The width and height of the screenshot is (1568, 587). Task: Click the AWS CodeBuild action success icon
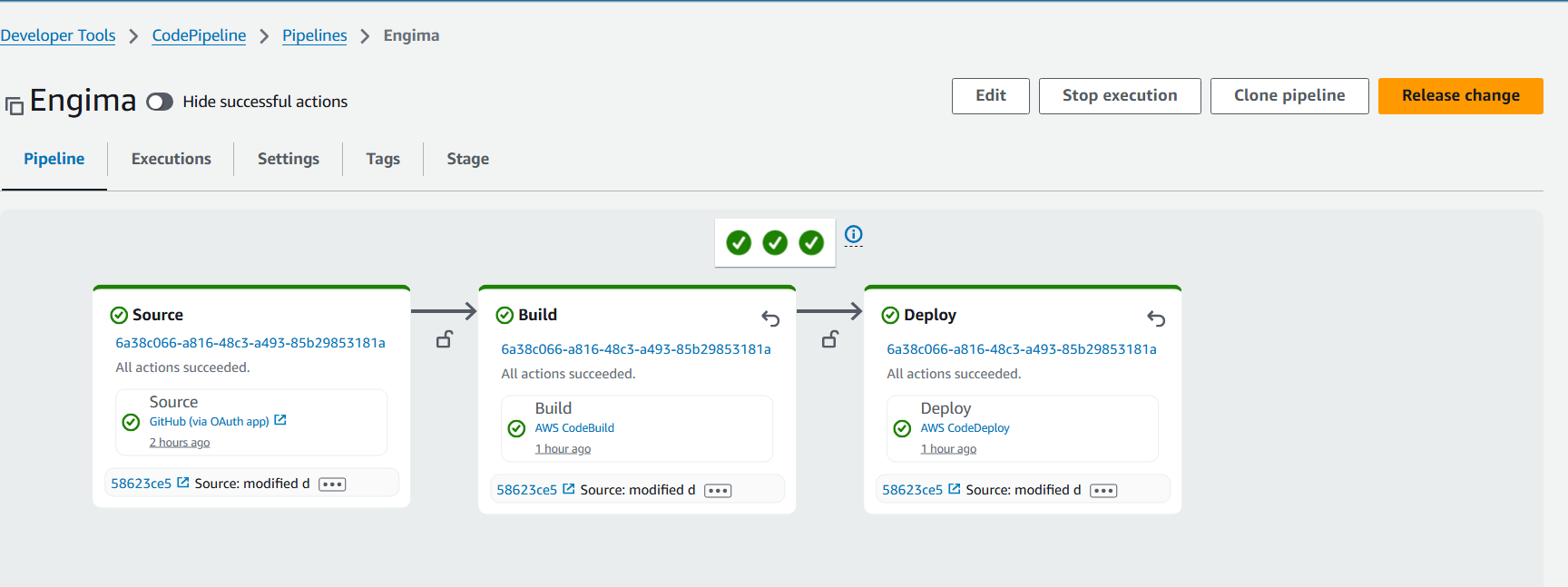tap(516, 428)
